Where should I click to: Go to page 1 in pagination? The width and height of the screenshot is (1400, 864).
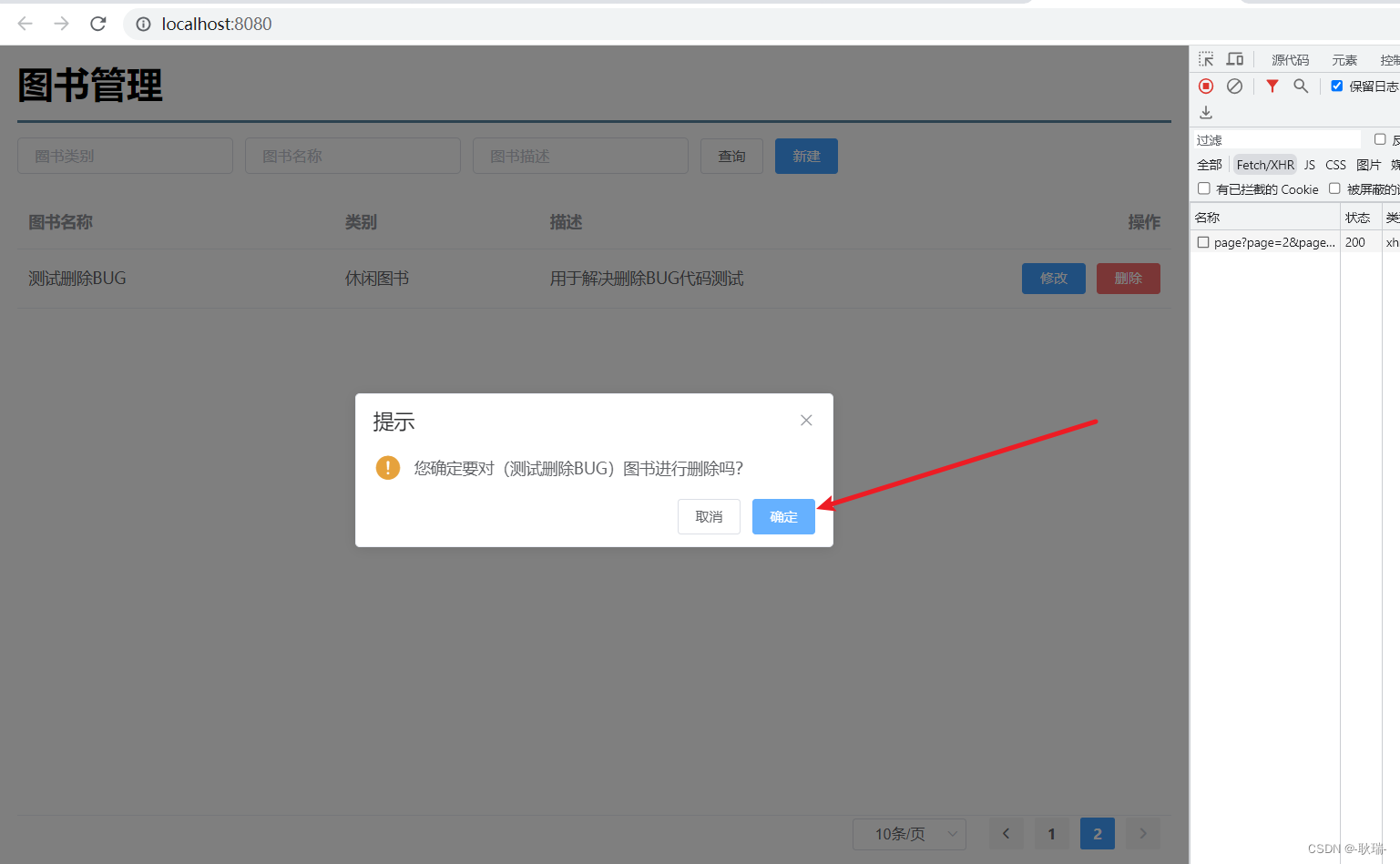click(x=1052, y=833)
